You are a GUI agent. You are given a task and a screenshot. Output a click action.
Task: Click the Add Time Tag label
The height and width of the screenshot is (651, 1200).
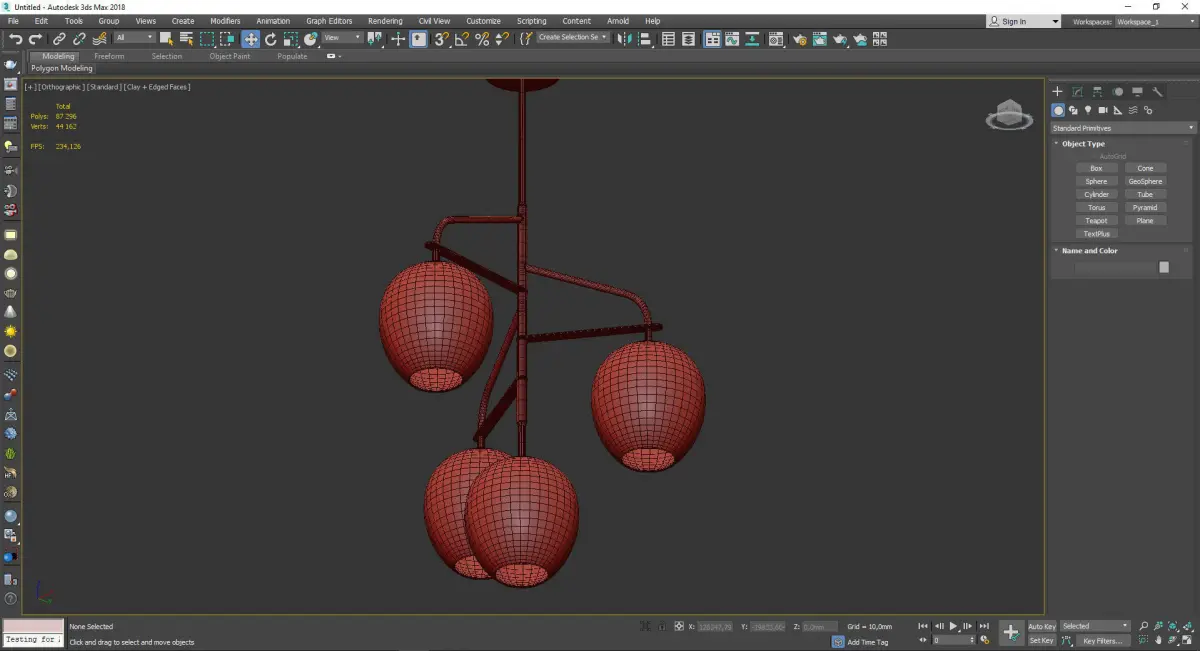point(868,642)
